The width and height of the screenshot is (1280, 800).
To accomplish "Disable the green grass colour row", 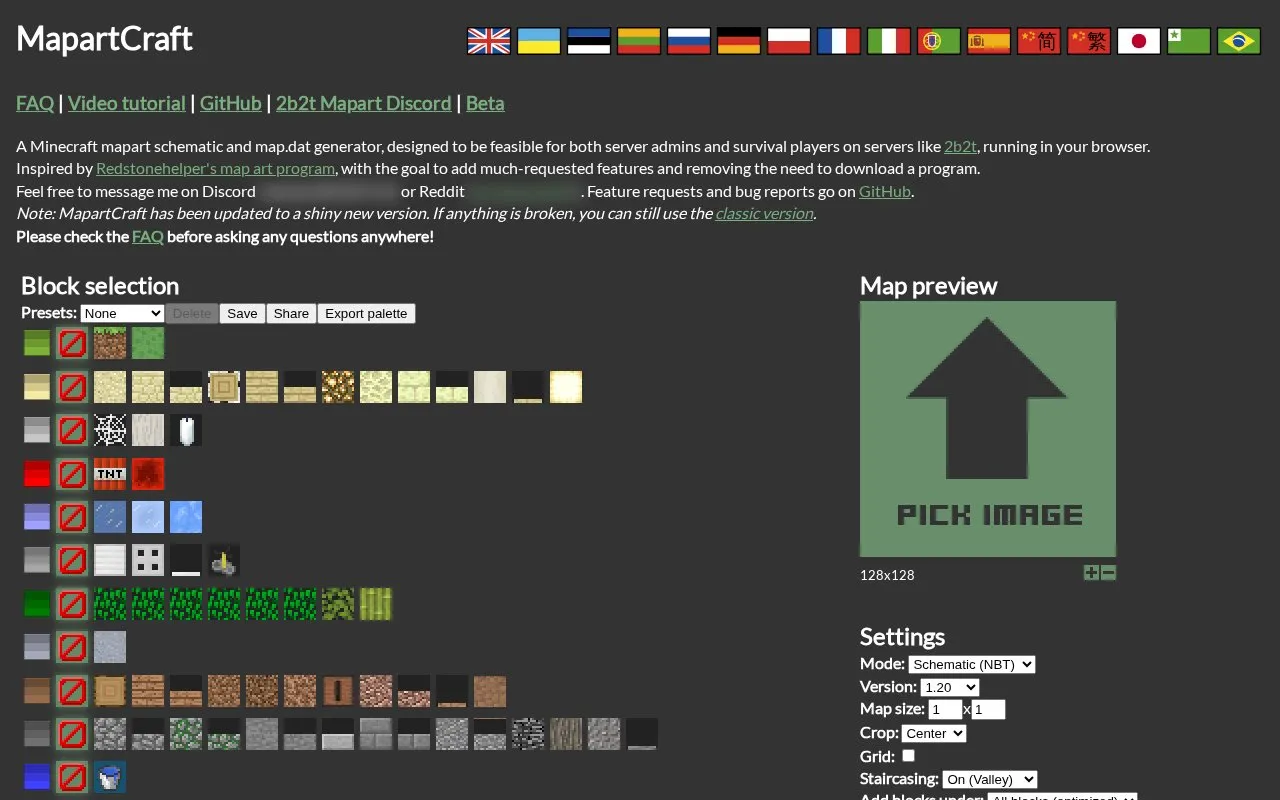I will (x=72, y=344).
